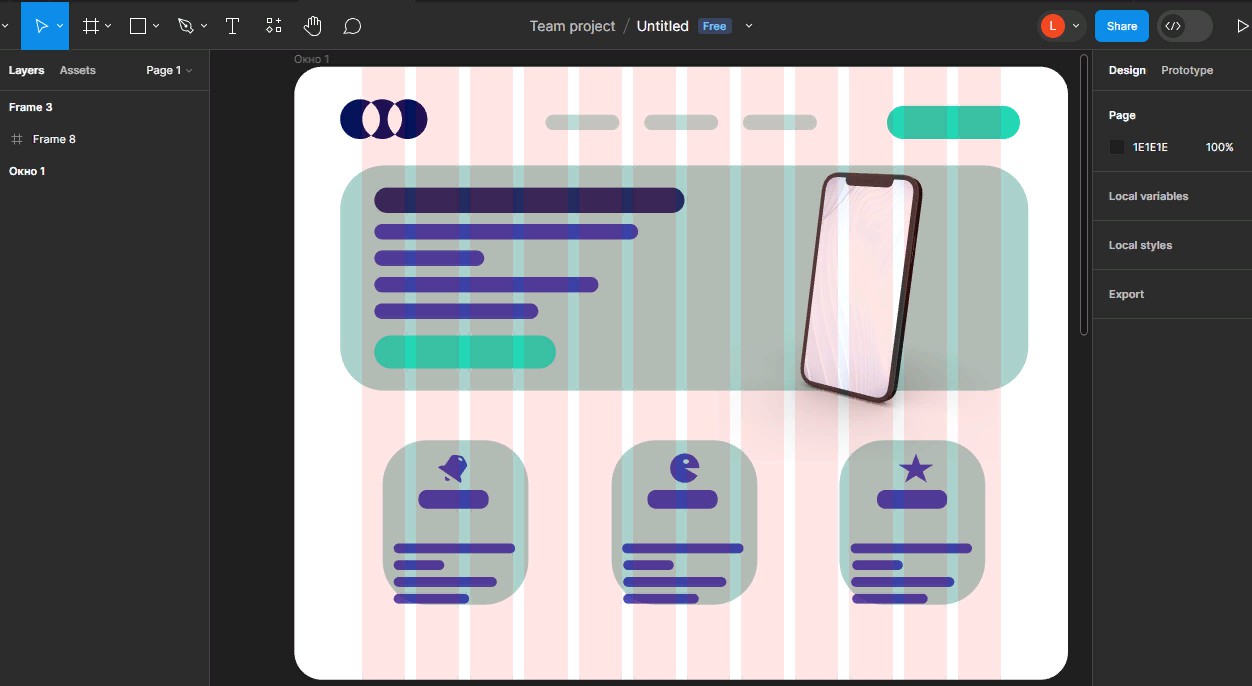The width and height of the screenshot is (1252, 686).
Task: Click the 1E1E1E hex value
Action: [x=1150, y=147]
